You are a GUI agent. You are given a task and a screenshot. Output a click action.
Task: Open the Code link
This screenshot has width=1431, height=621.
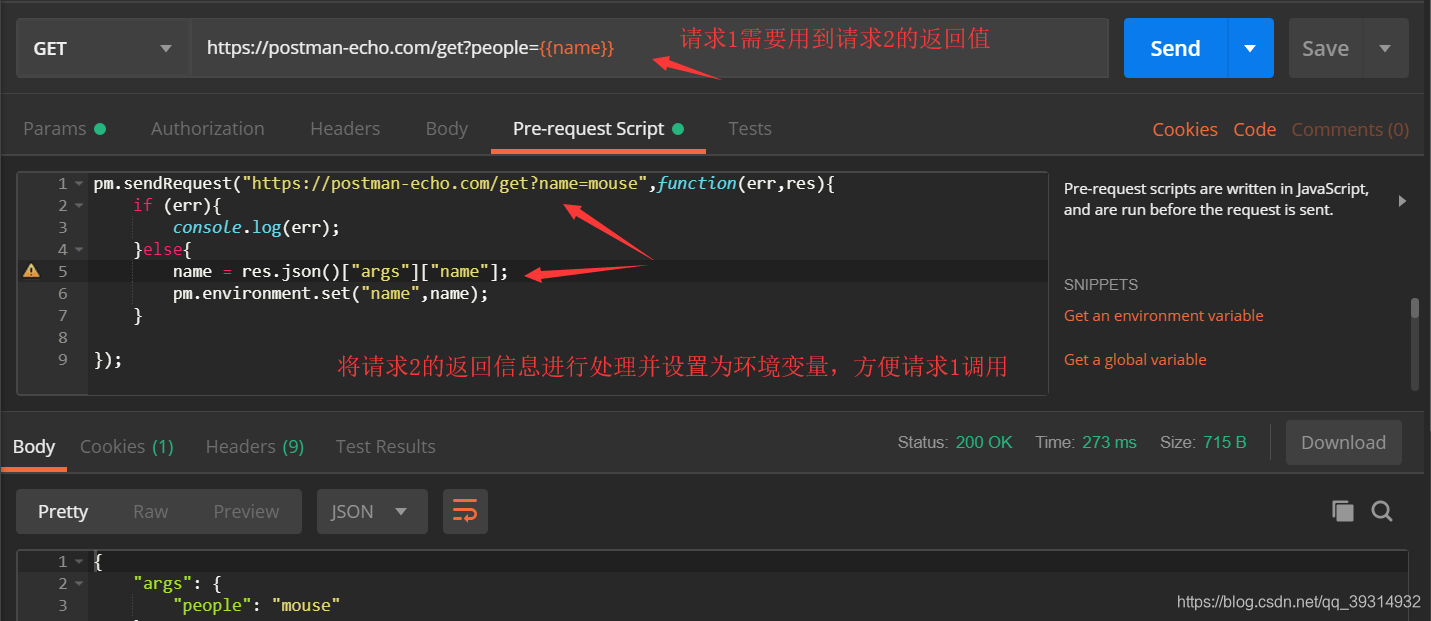1254,129
